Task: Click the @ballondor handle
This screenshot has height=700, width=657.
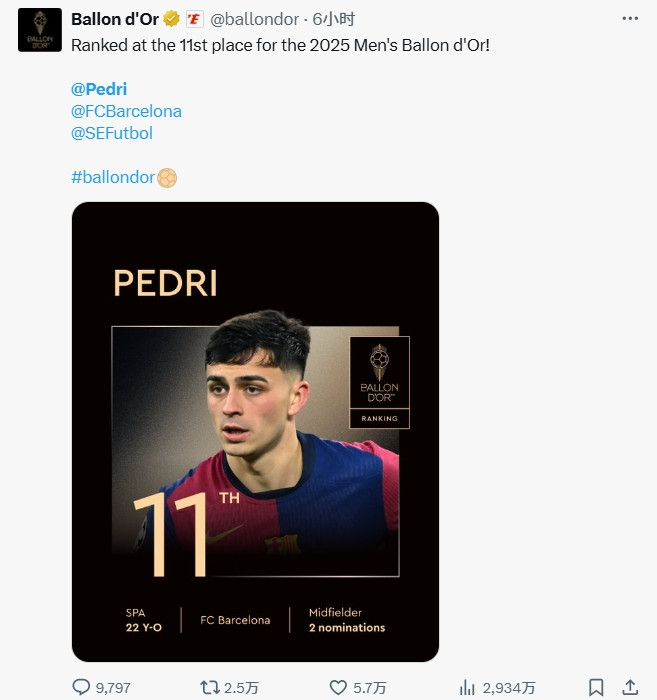Action: click(x=254, y=19)
